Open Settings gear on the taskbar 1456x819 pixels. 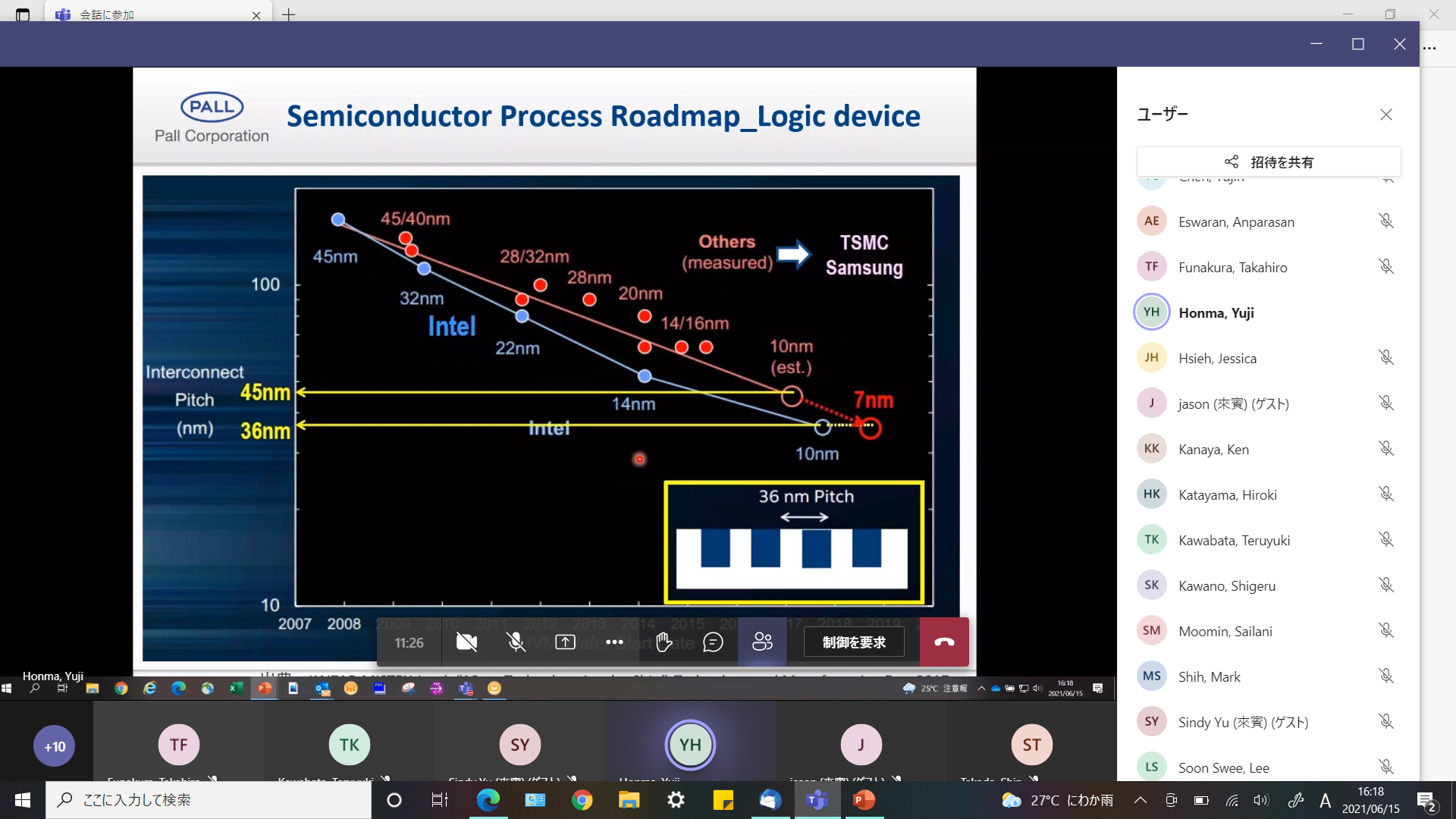point(676,800)
